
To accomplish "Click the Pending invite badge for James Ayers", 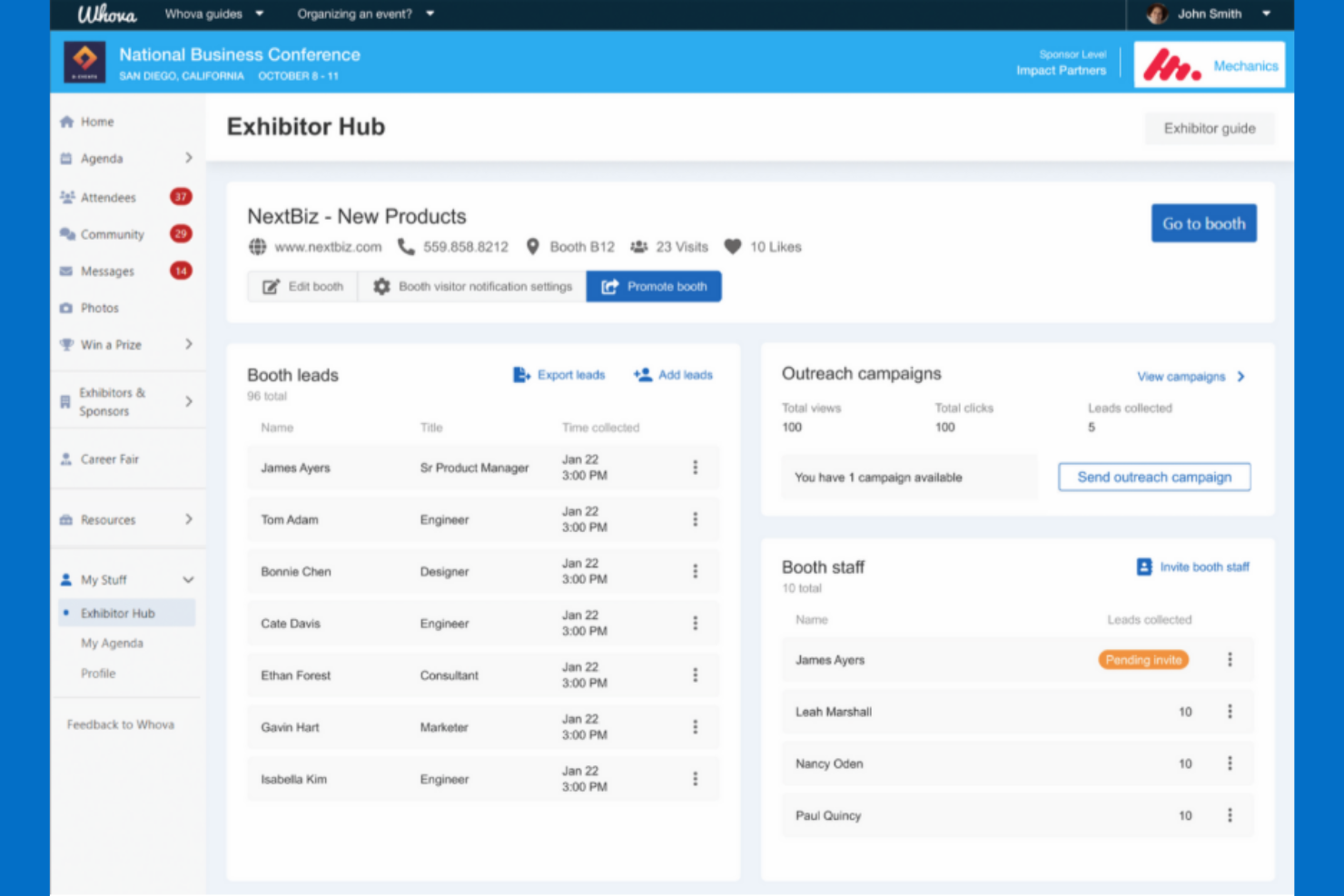I will point(1142,660).
